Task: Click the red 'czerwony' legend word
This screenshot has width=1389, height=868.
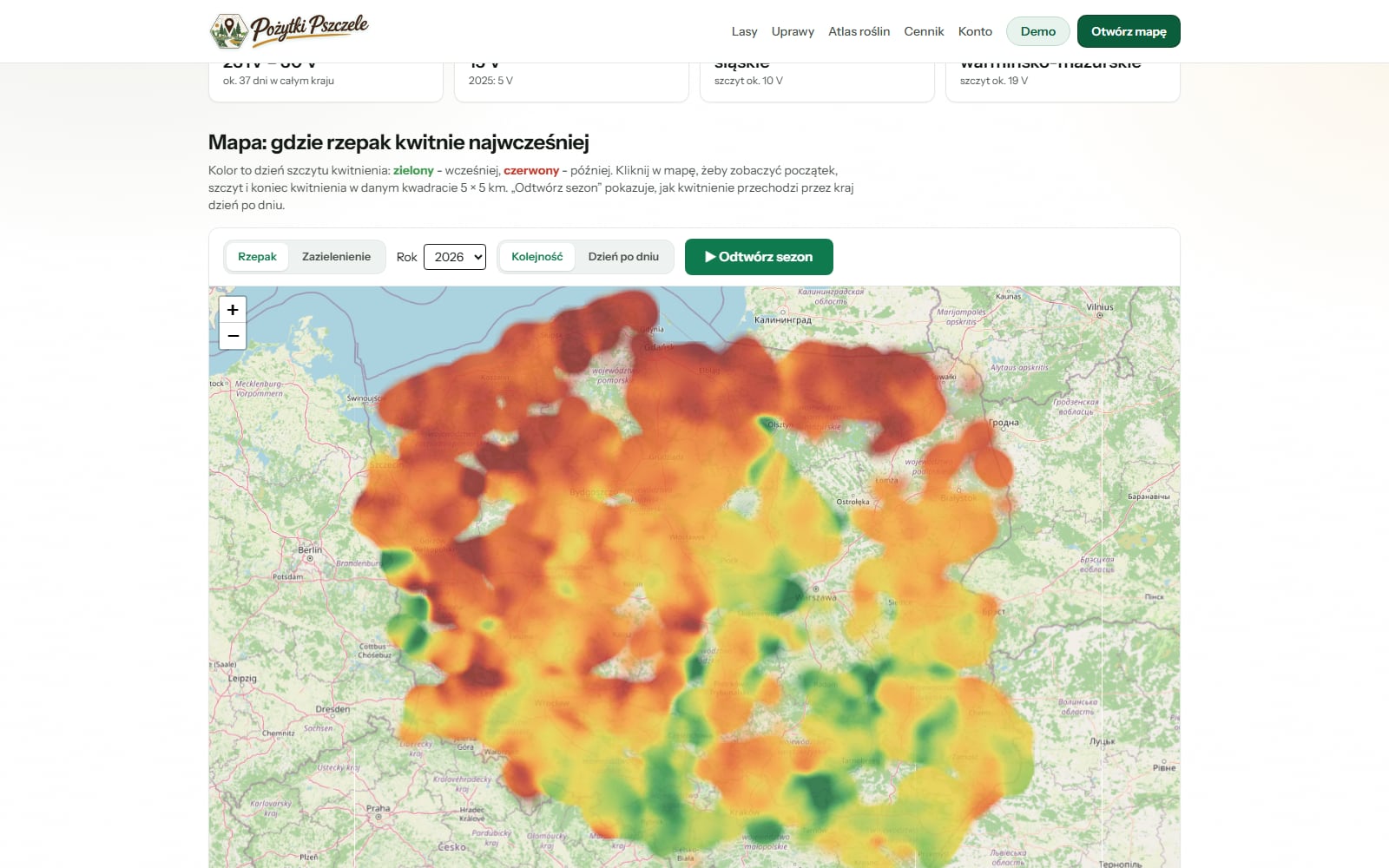Action: pos(531,171)
